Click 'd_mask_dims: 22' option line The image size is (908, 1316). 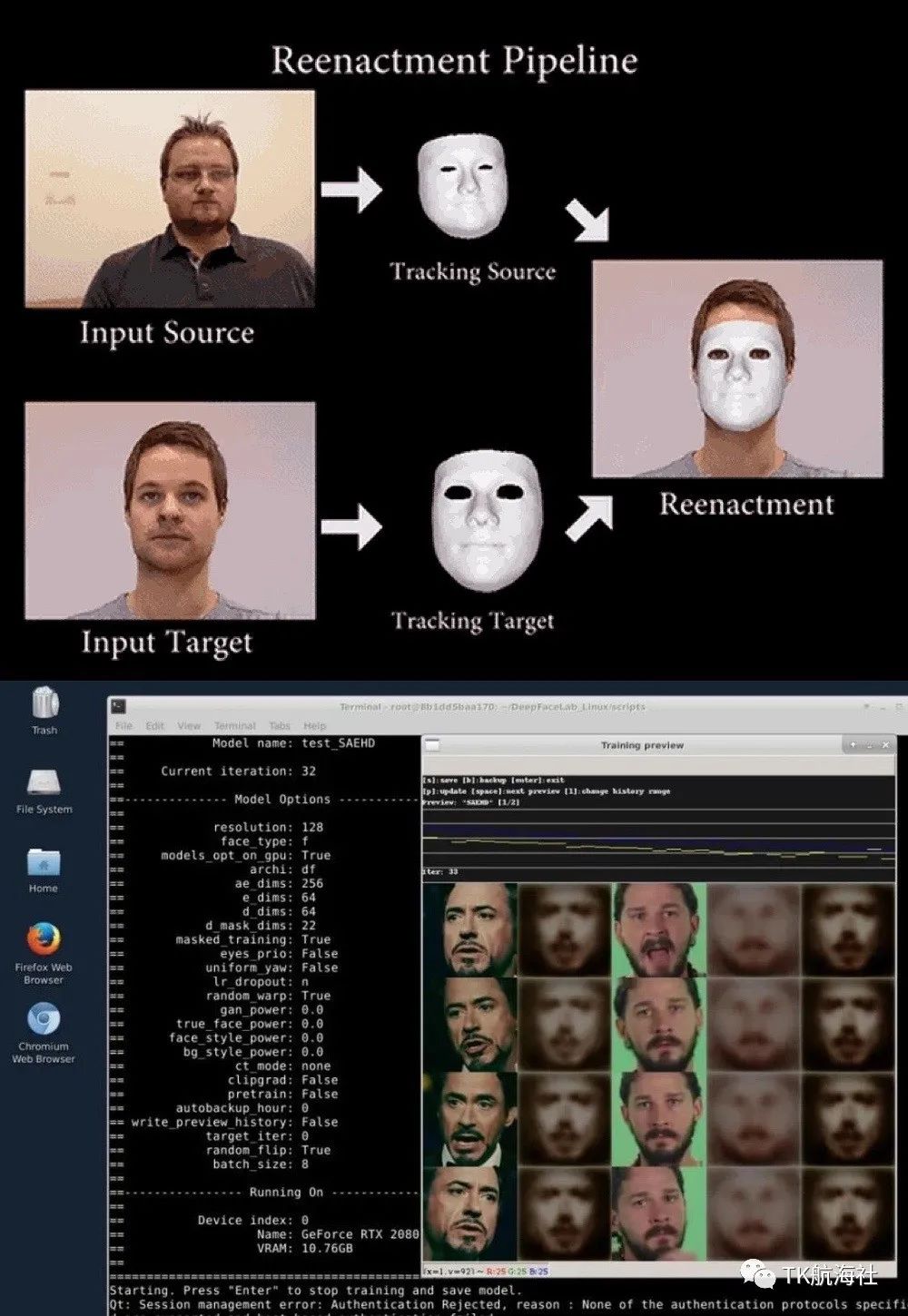click(x=261, y=926)
